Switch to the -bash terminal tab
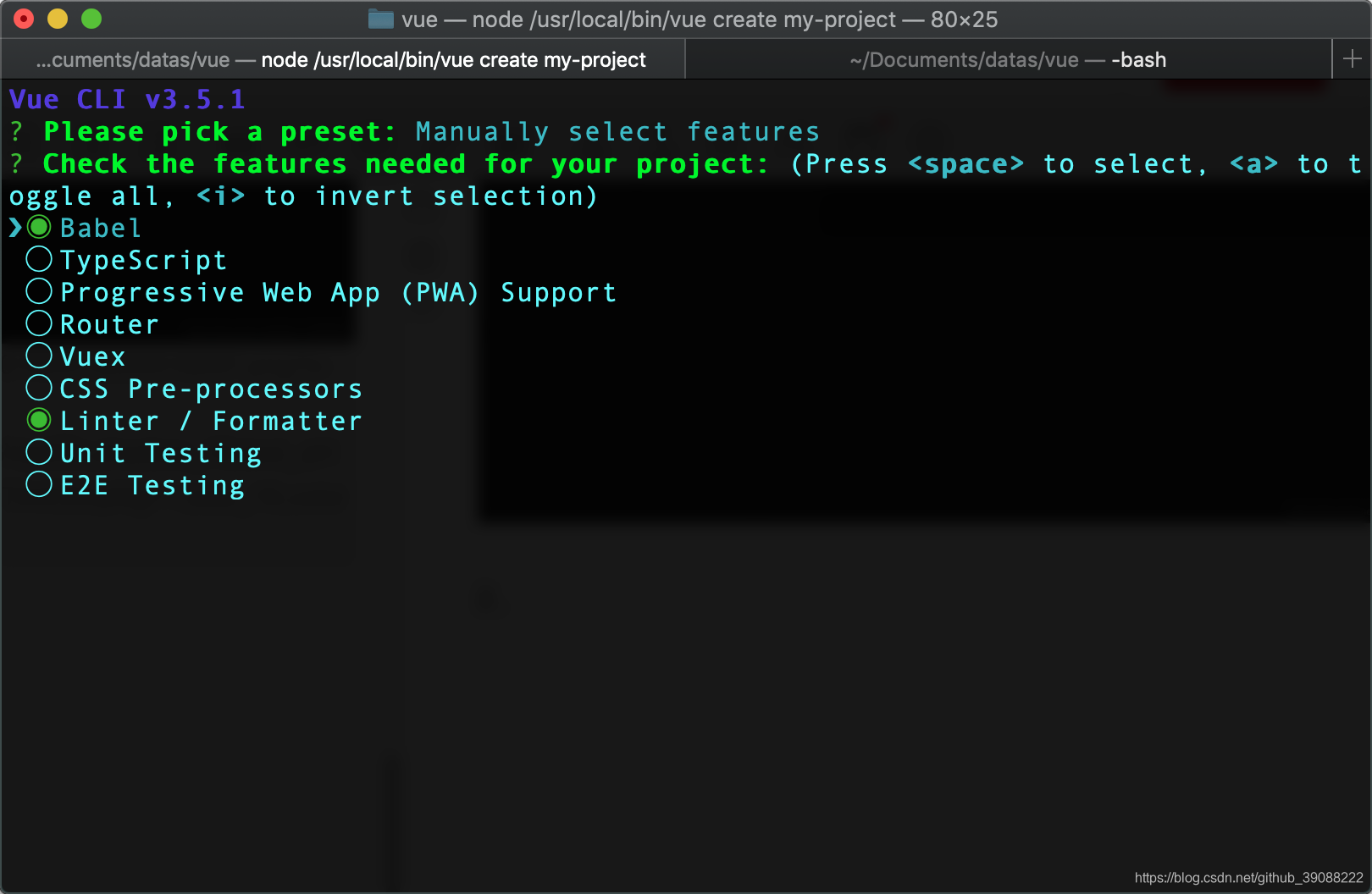Viewport: 1372px width, 894px height. pyautogui.click(x=1008, y=60)
